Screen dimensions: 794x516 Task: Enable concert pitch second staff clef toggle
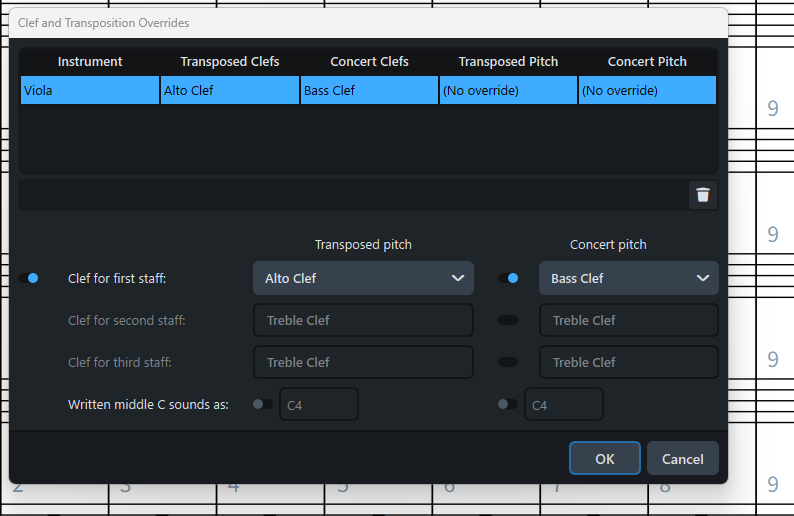point(508,320)
